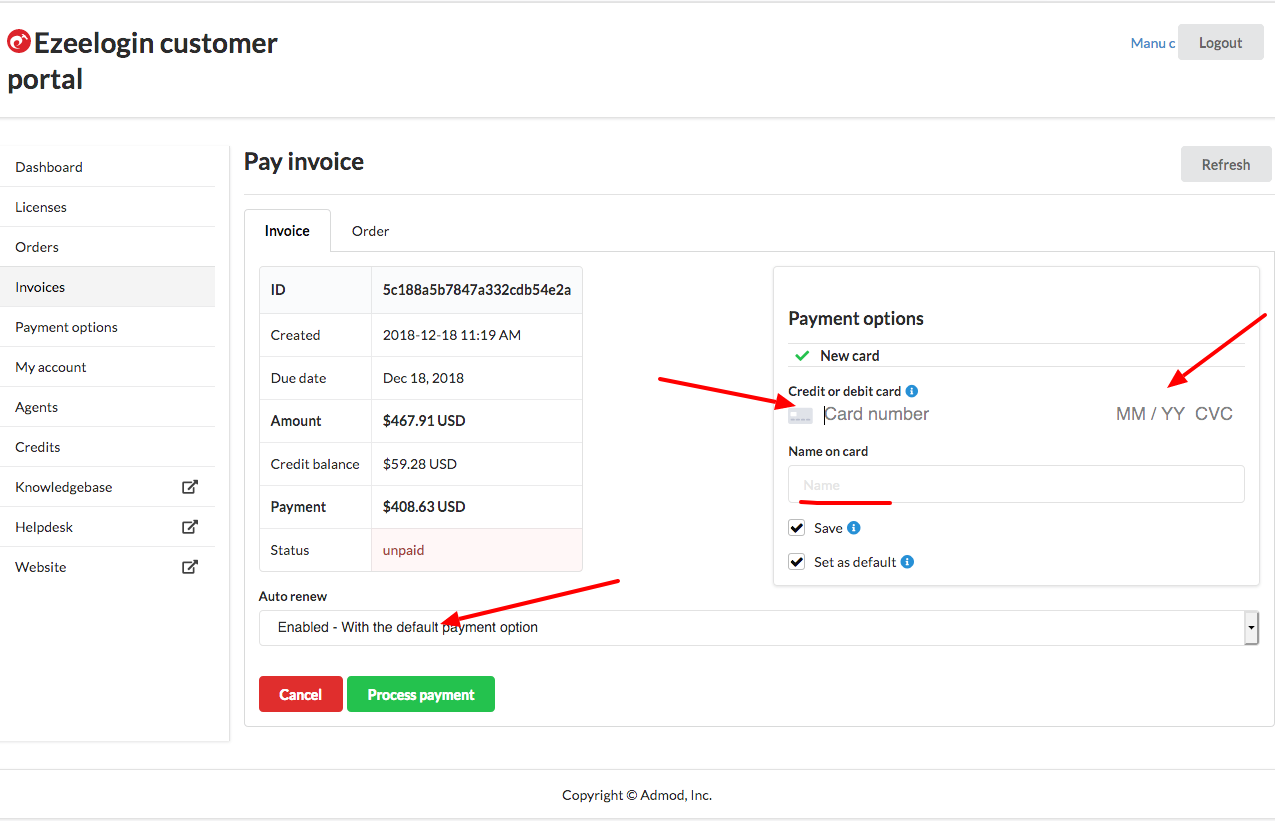Click the Refresh button

click(1226, 165)
